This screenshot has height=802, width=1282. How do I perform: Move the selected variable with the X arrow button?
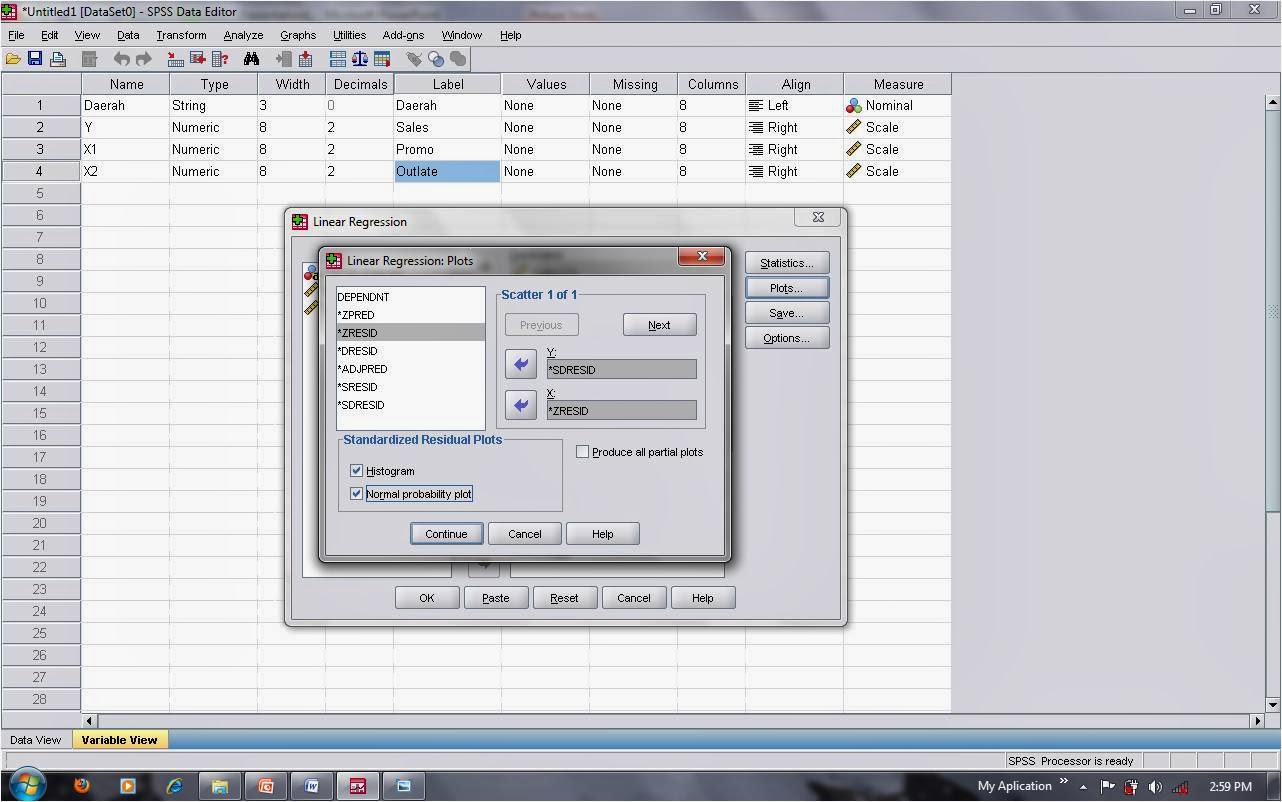(521, 405)
